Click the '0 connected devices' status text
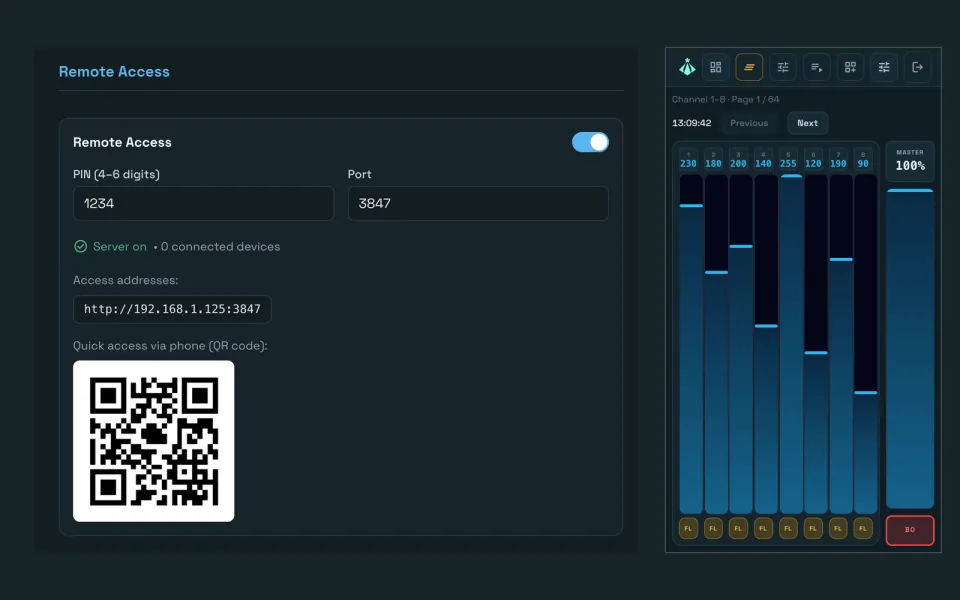The height and width of the screenshot is (600, 960). (x=220, y=246)
